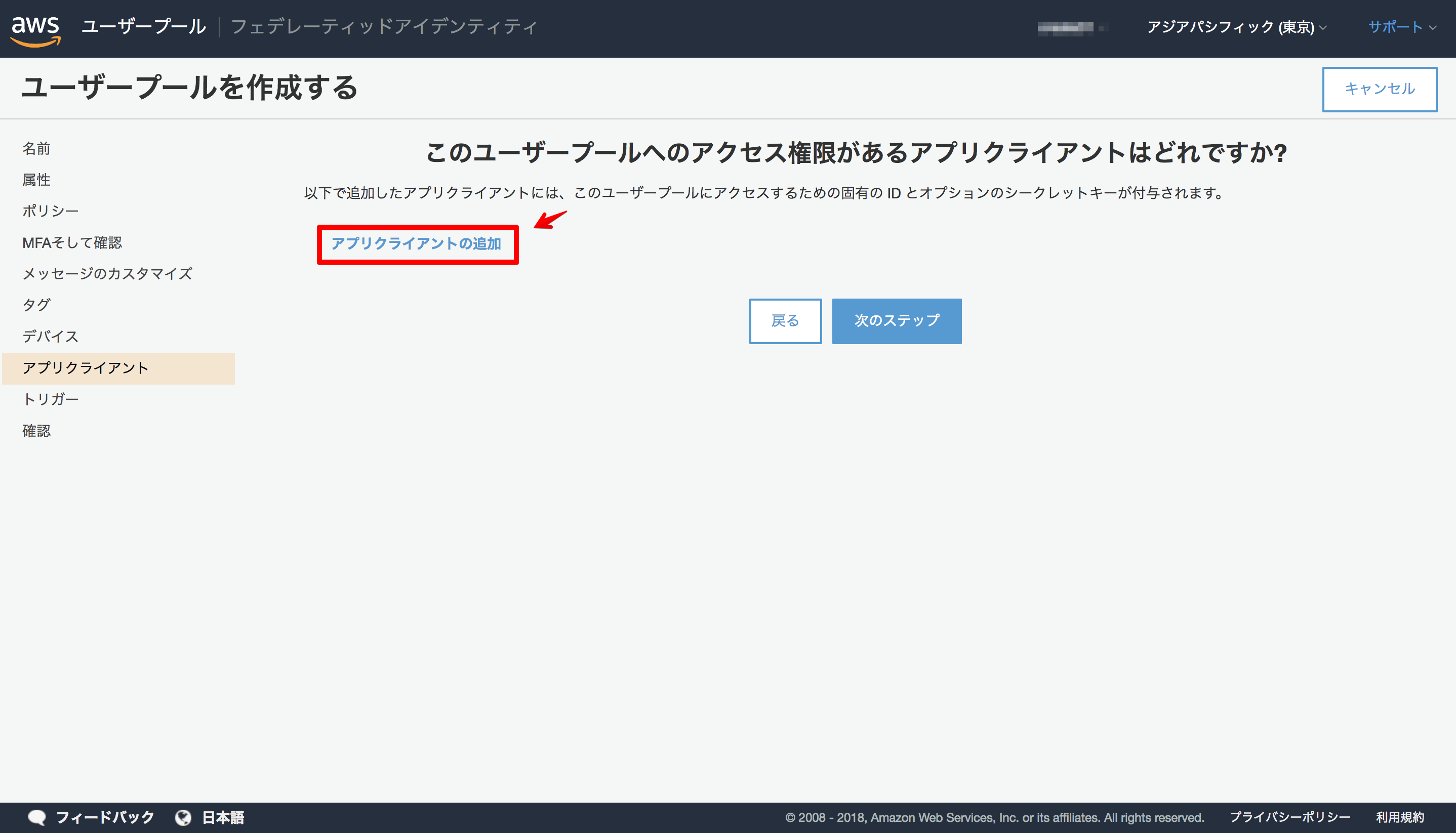This screenshot has height=833, width=1456.
Task: Open 確認 review step in sidebar
Action: [x=36, y=430]
